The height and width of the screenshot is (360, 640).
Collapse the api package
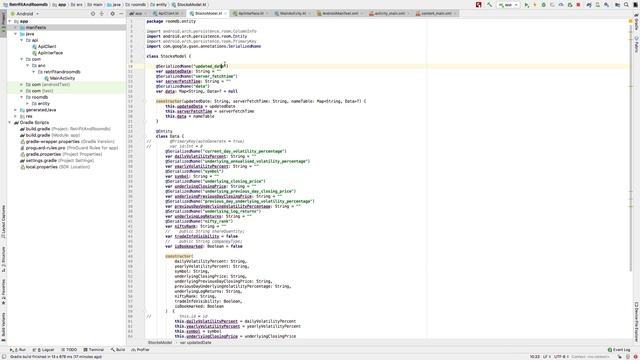[22, 40]
